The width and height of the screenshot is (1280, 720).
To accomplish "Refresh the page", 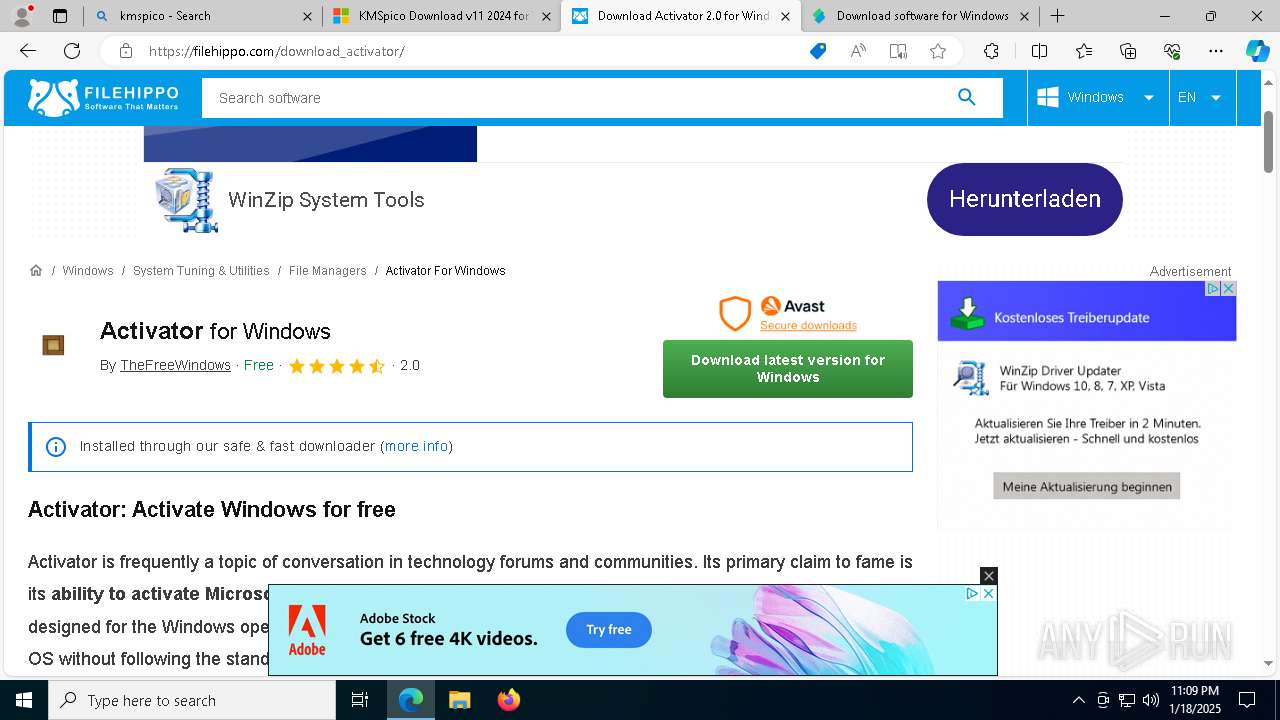I will click(72, 51).
